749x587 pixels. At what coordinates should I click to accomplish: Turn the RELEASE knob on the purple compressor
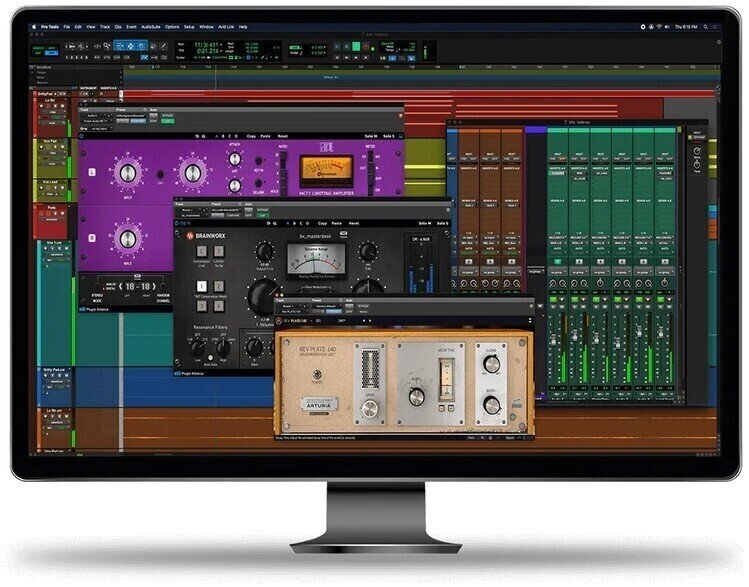pyautogui.click(x=234, y=185)
